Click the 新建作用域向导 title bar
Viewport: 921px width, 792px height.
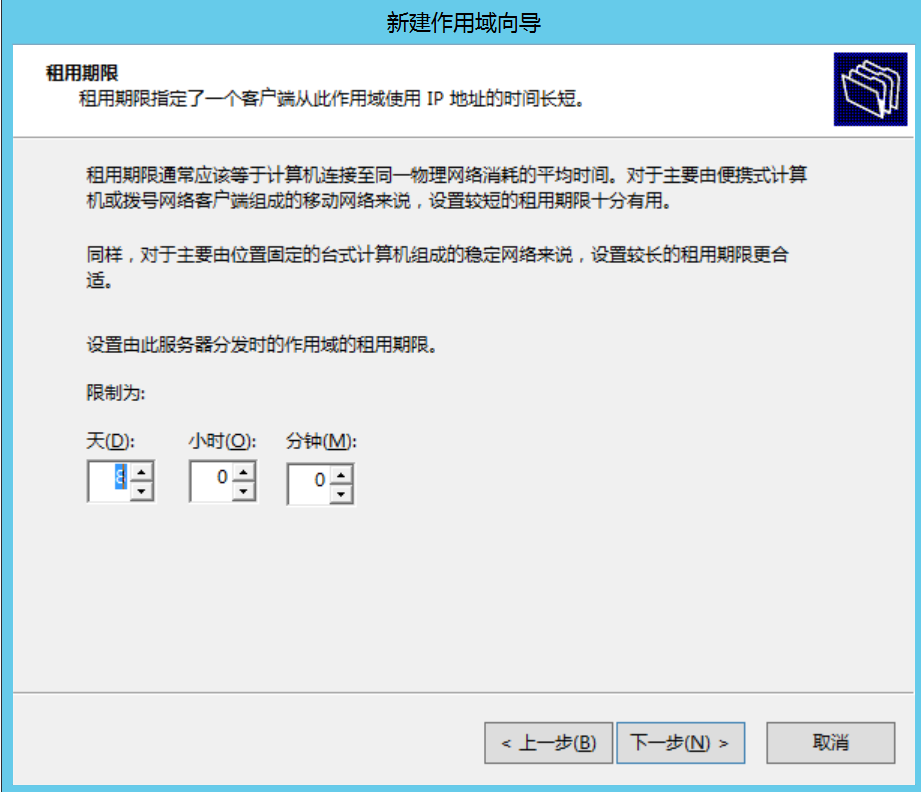point(463,23)
